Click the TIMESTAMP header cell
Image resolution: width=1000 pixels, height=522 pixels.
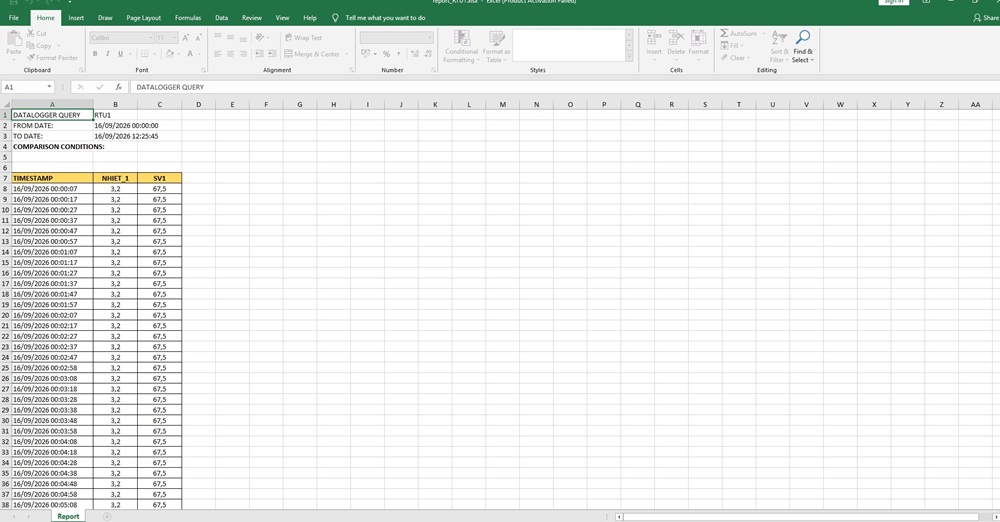(52, 178)
